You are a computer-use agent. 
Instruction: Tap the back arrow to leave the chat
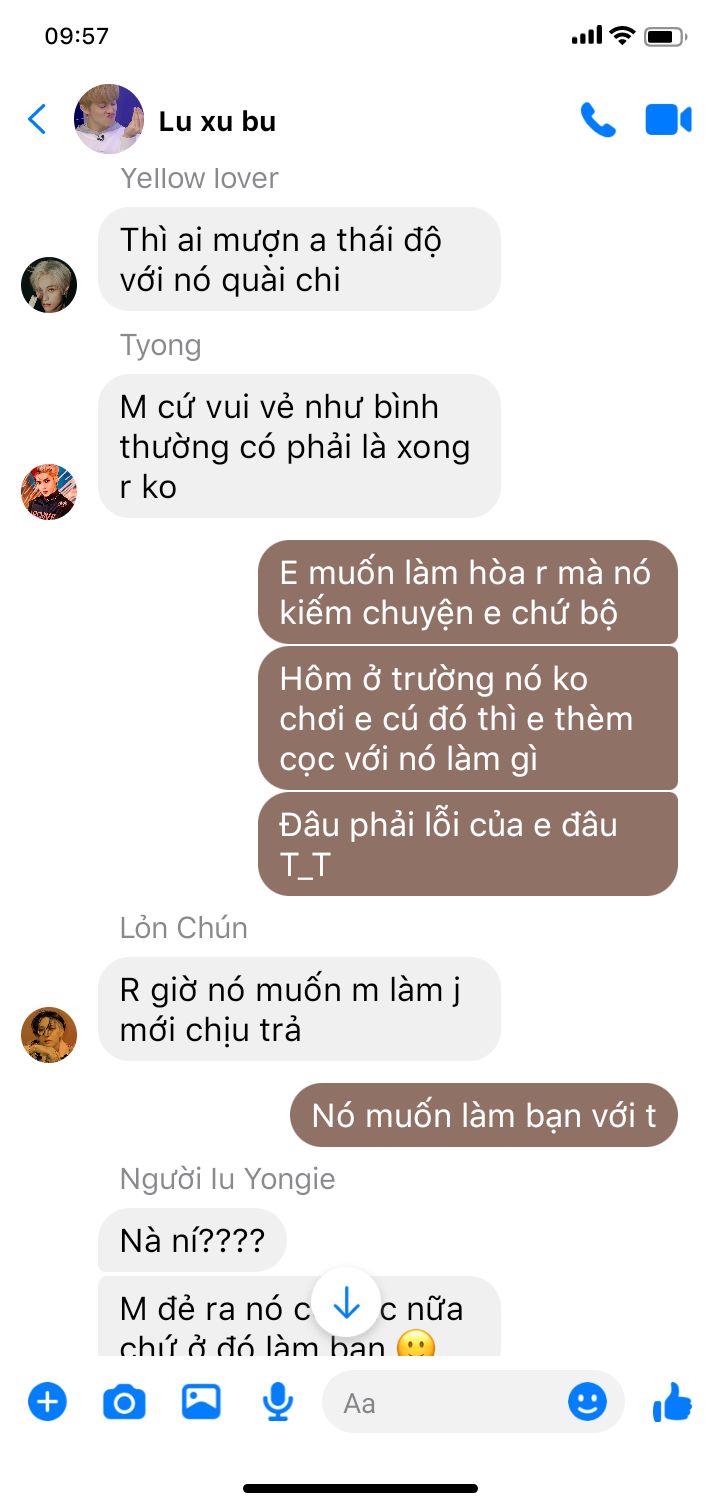[x=37, y=120]
